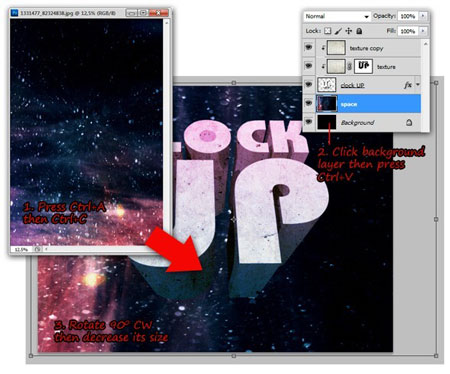Image resolution: width=450 pixels, height=374 pixels.
Task: Select the UP mask thumbnail on texture layer
Action: (x=363, y=66)
